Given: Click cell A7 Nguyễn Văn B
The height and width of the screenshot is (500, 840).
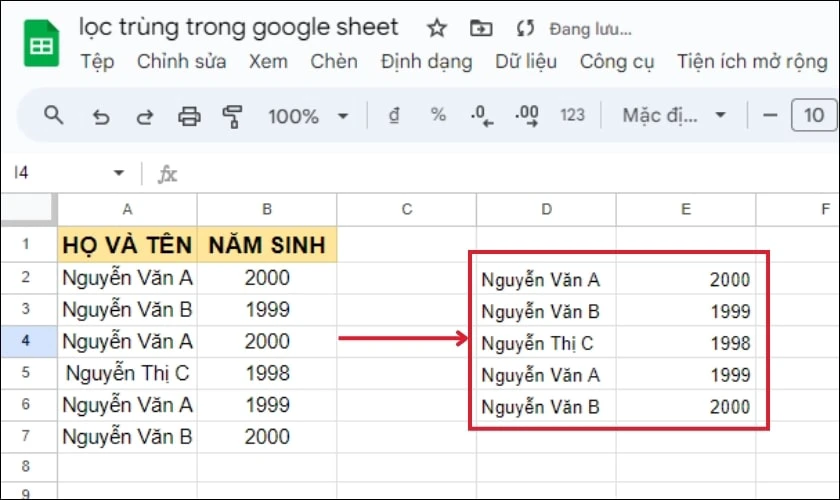Looking at the screenshot, I should click(127, 436).
